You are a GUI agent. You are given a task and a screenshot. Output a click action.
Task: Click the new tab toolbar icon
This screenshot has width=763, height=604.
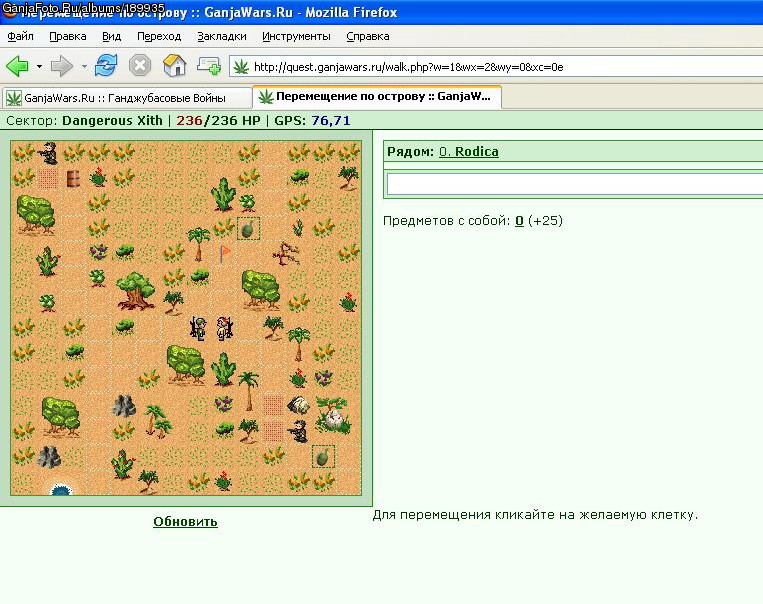(209, 66)
